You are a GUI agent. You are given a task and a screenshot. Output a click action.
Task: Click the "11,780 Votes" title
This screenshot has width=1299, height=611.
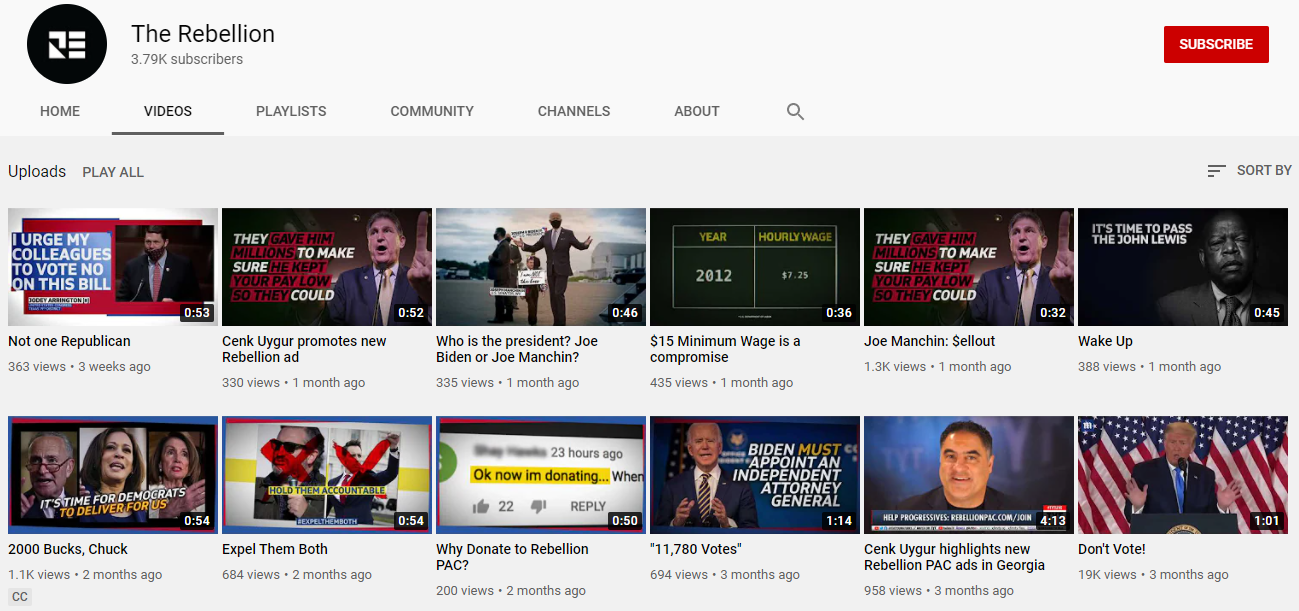pyautogui.click(x=696, y=549)
